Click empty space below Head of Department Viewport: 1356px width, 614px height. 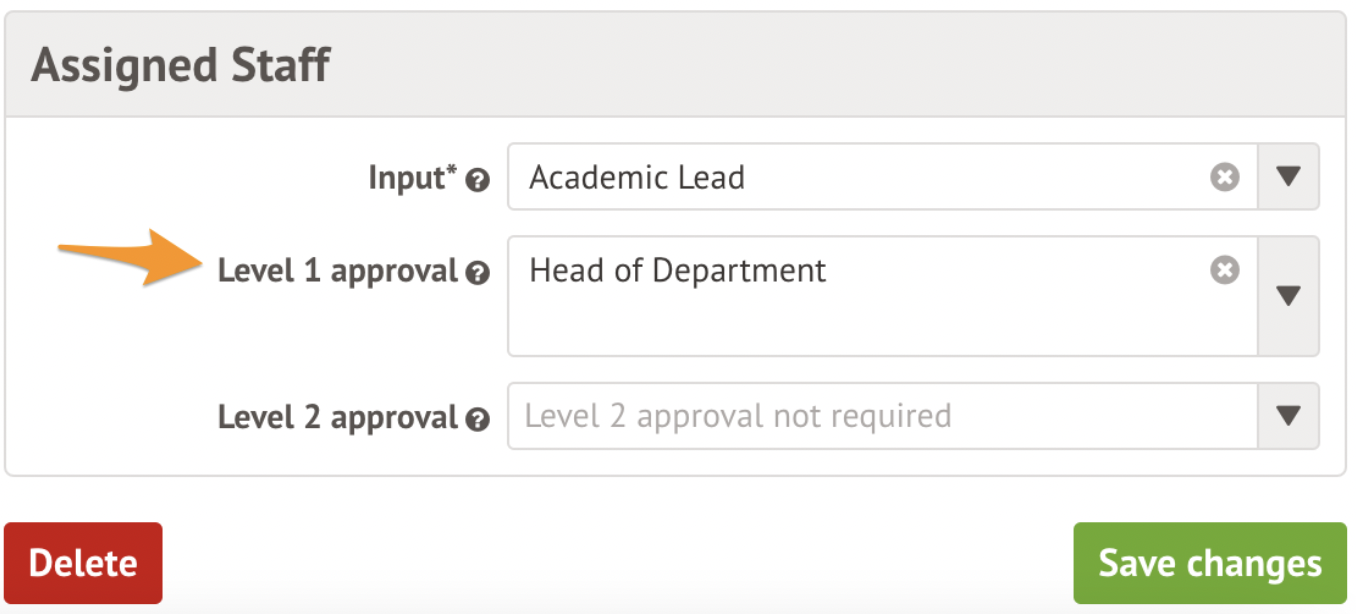800,325
